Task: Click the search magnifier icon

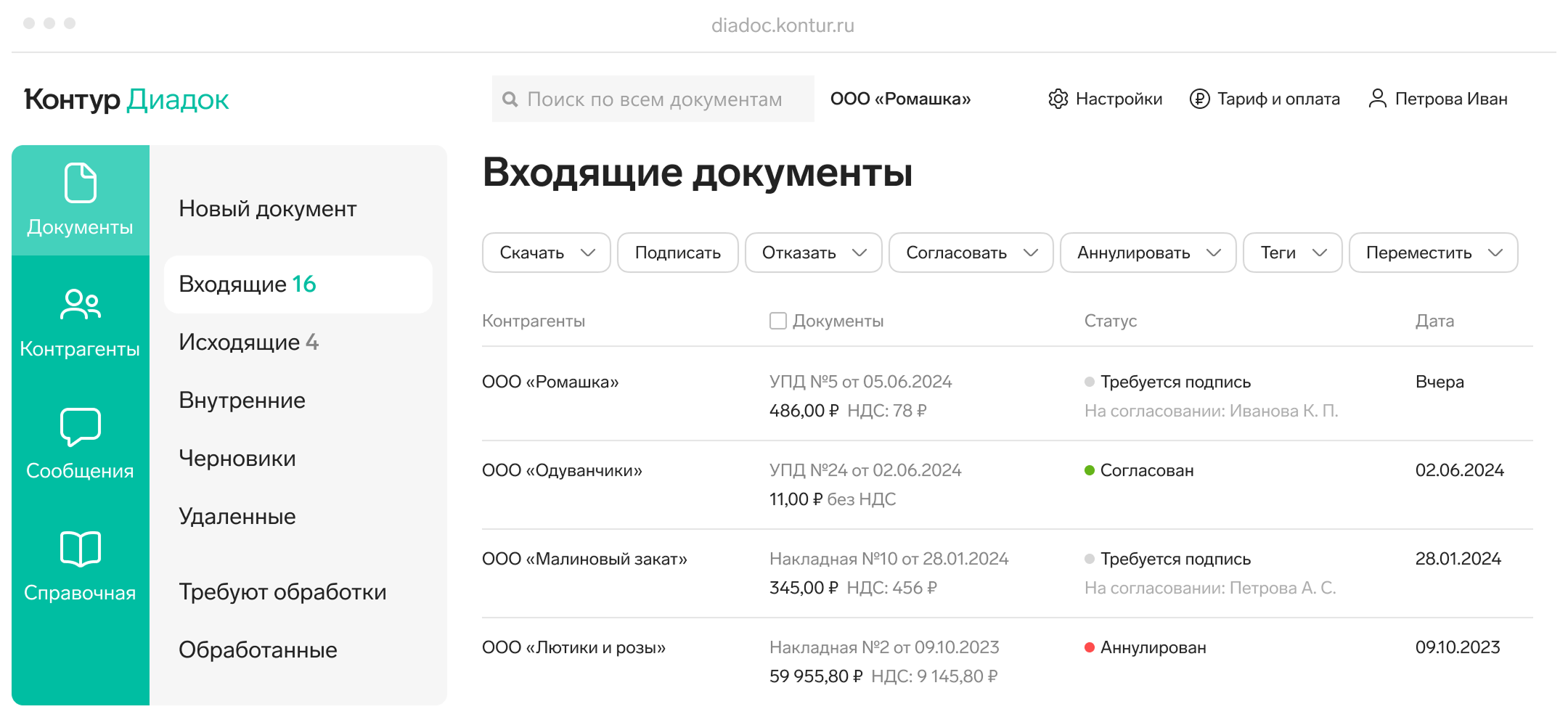Action: [x=510, y=99]
